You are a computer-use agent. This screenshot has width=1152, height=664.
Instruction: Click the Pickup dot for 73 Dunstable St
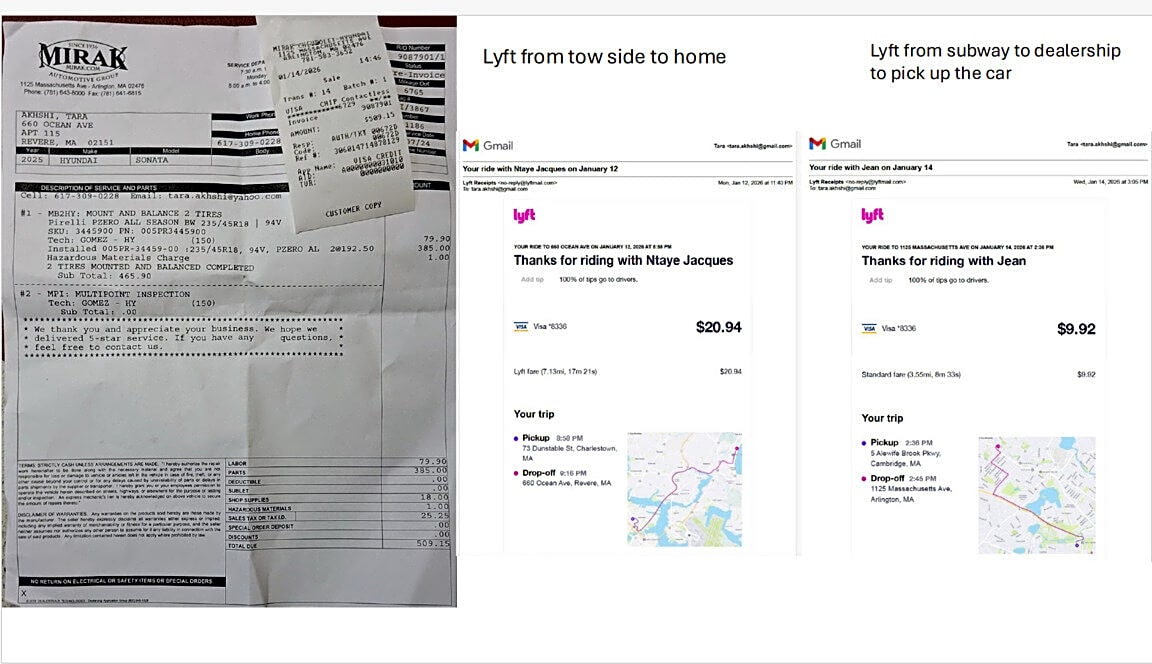point(516,438)
